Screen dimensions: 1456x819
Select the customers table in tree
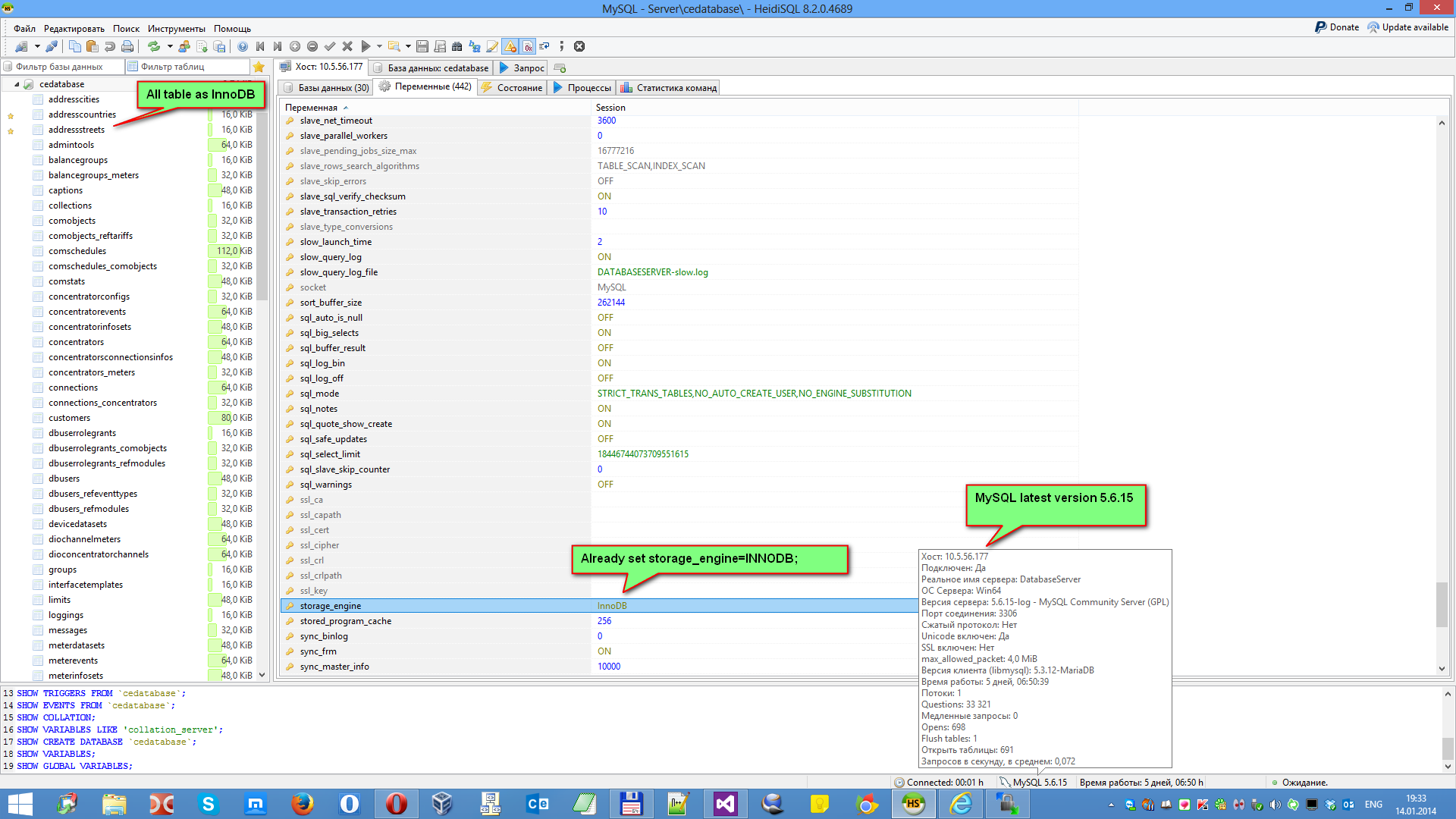point(69,418)
